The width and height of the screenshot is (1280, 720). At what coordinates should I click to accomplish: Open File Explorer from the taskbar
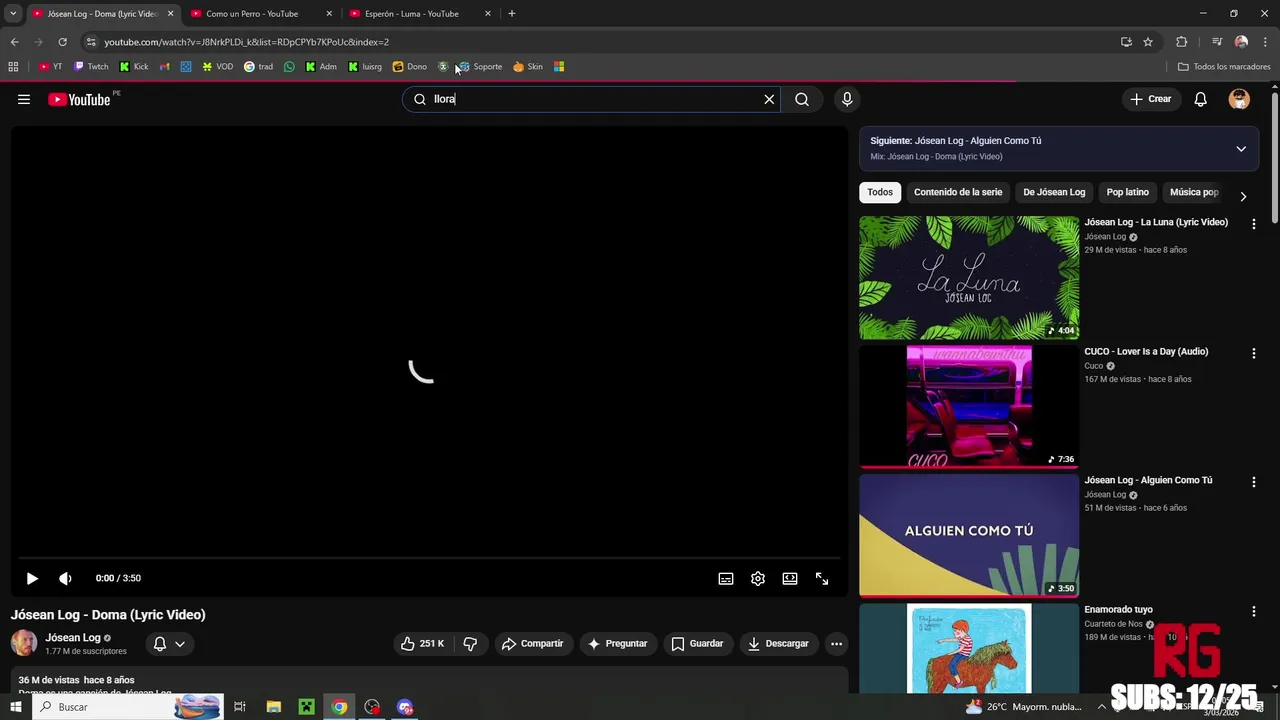(x=273, y=707)
